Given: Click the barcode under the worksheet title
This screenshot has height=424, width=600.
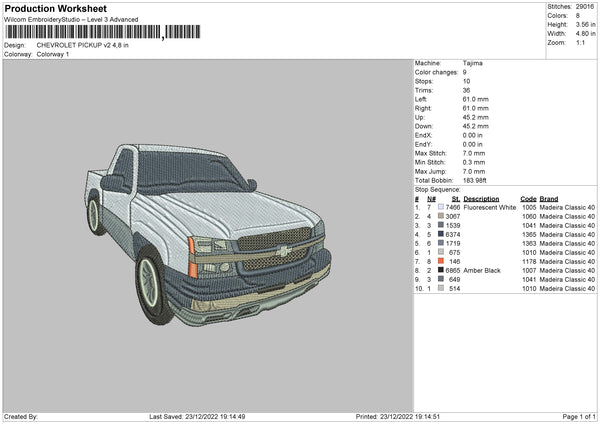Looking at the screenshot, I should pos(103,32).
